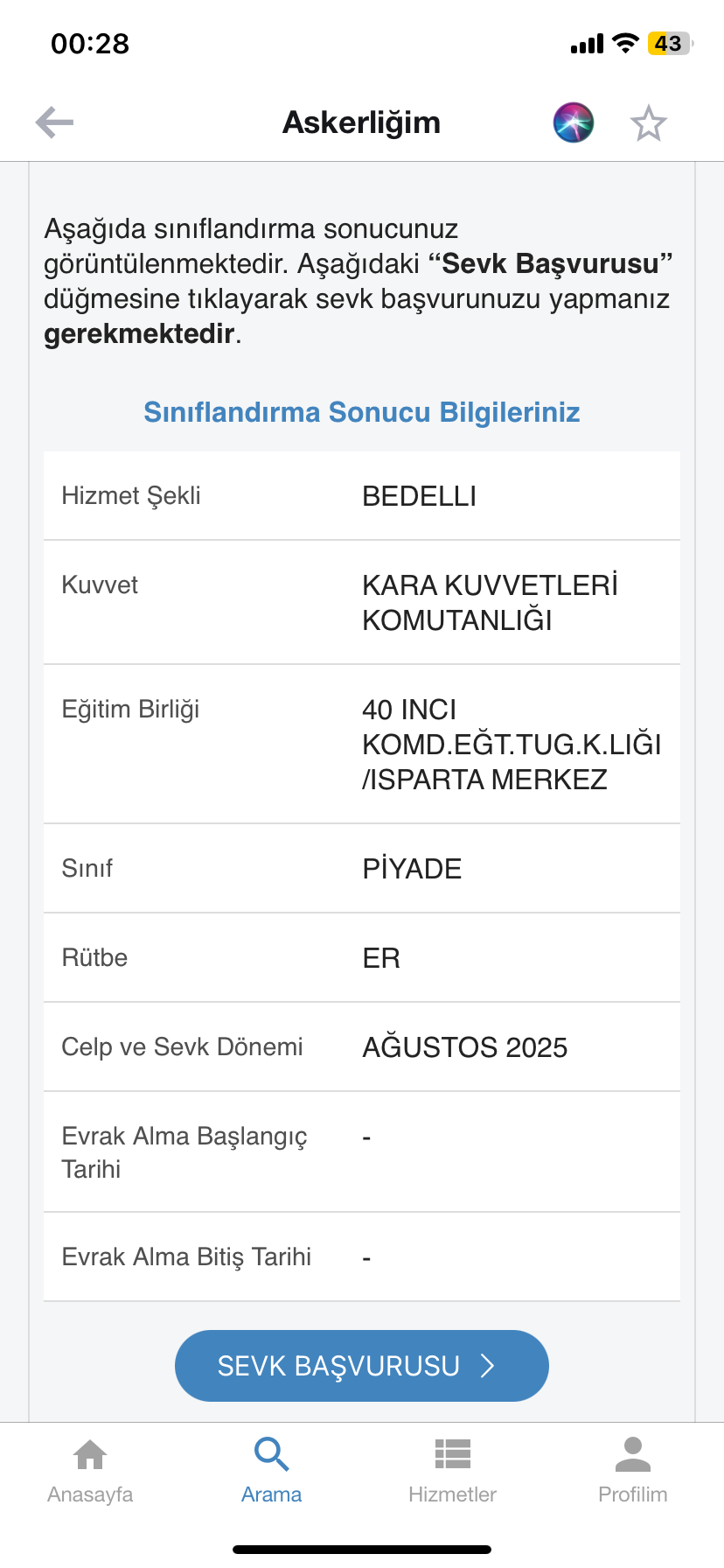Viewport: 724px width, 1568px height.
Task: Tap the Hizmetler list icon
Action: pyautogui.click(x=453, y=1454)
